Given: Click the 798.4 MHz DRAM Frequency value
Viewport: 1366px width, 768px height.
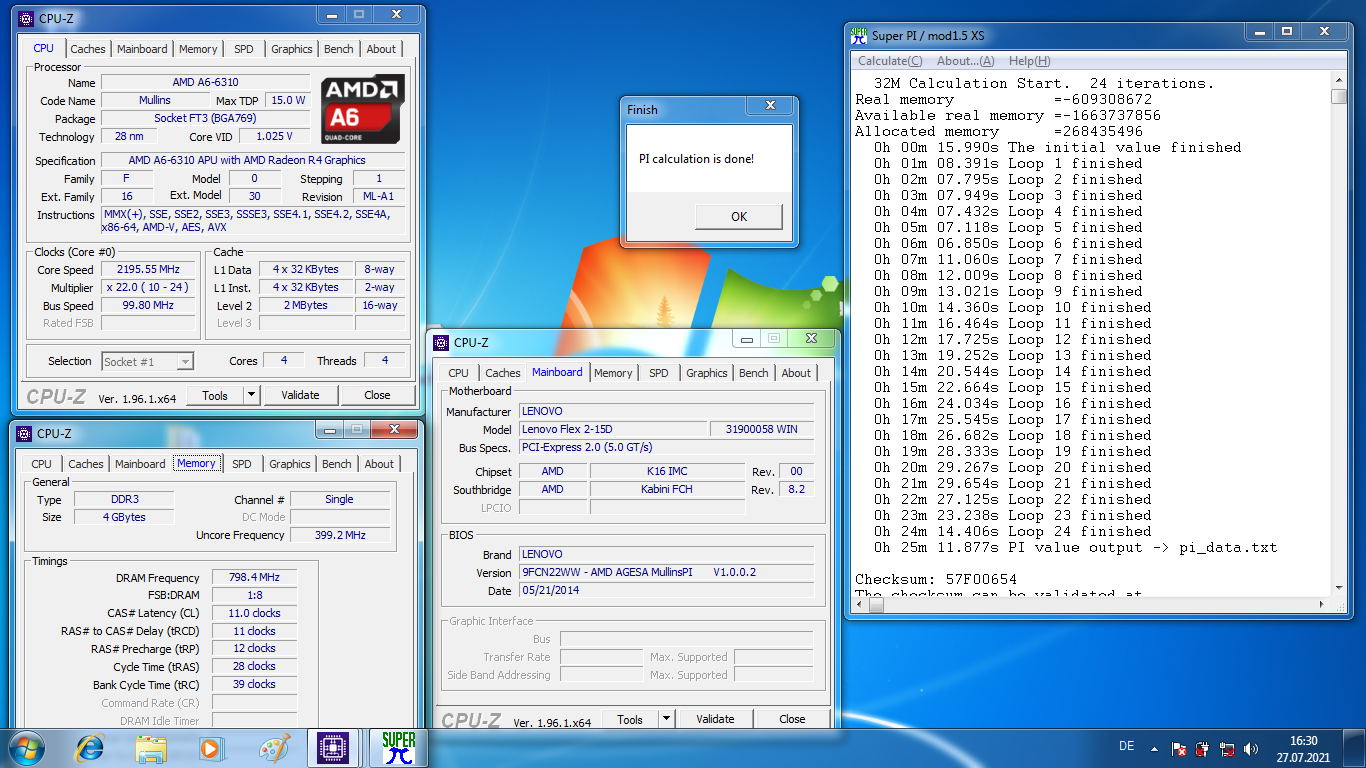Looking at the screenshot, I should tap(254, 577).
